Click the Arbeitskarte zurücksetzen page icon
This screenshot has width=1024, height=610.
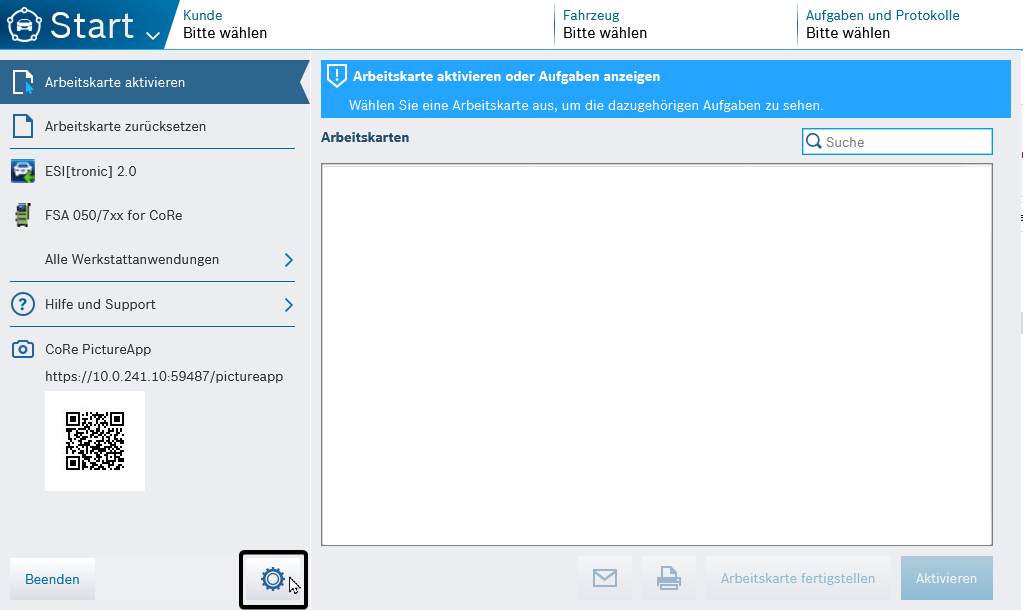pyautogui.click(x=23, y=126)
